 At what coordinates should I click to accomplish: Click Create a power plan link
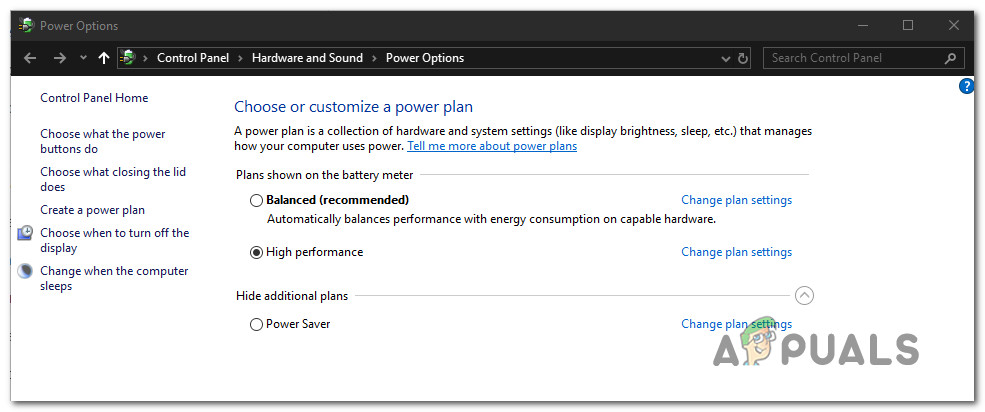[92, 210]
